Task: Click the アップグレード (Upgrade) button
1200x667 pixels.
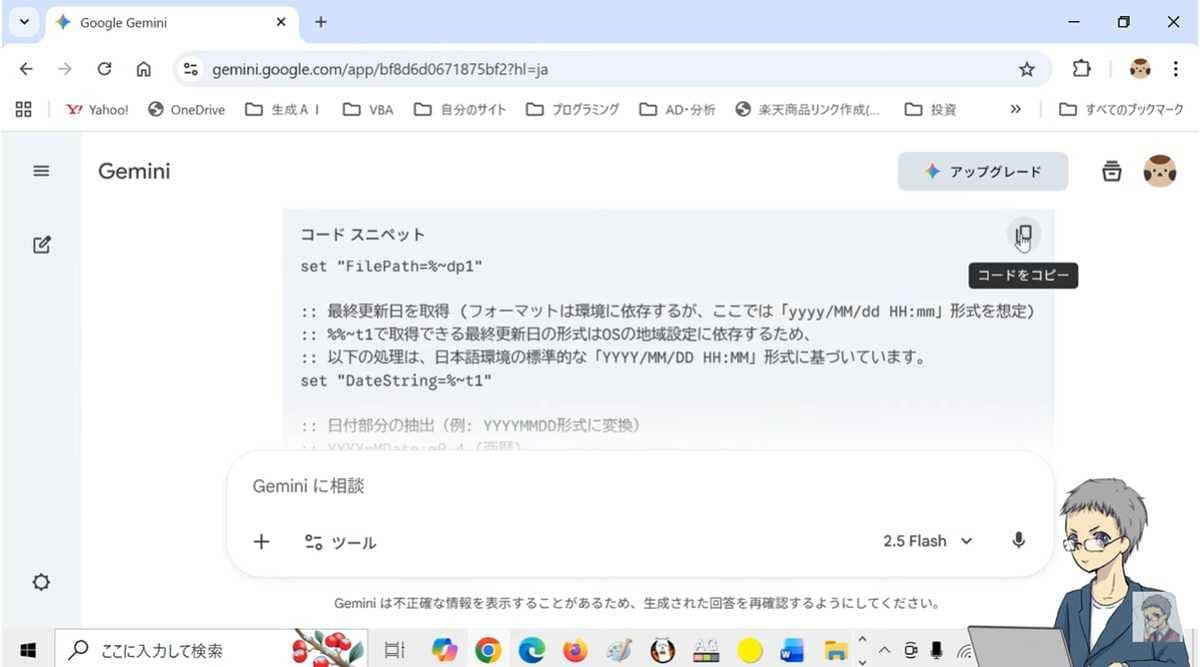Action: (x=982, y=171)
